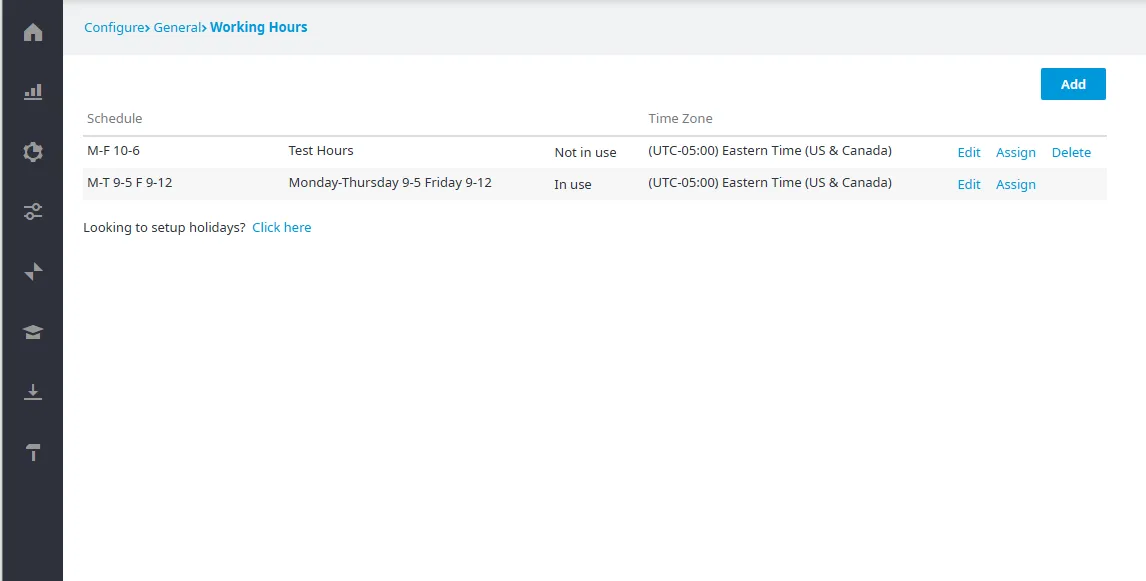Edit the M-F 10-6 schedule

[968, 153]
